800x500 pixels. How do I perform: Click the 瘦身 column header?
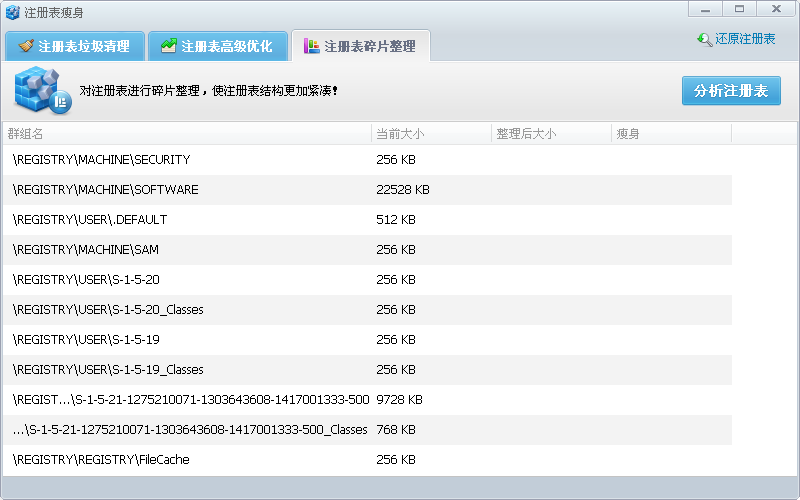(x=671, y=134)
